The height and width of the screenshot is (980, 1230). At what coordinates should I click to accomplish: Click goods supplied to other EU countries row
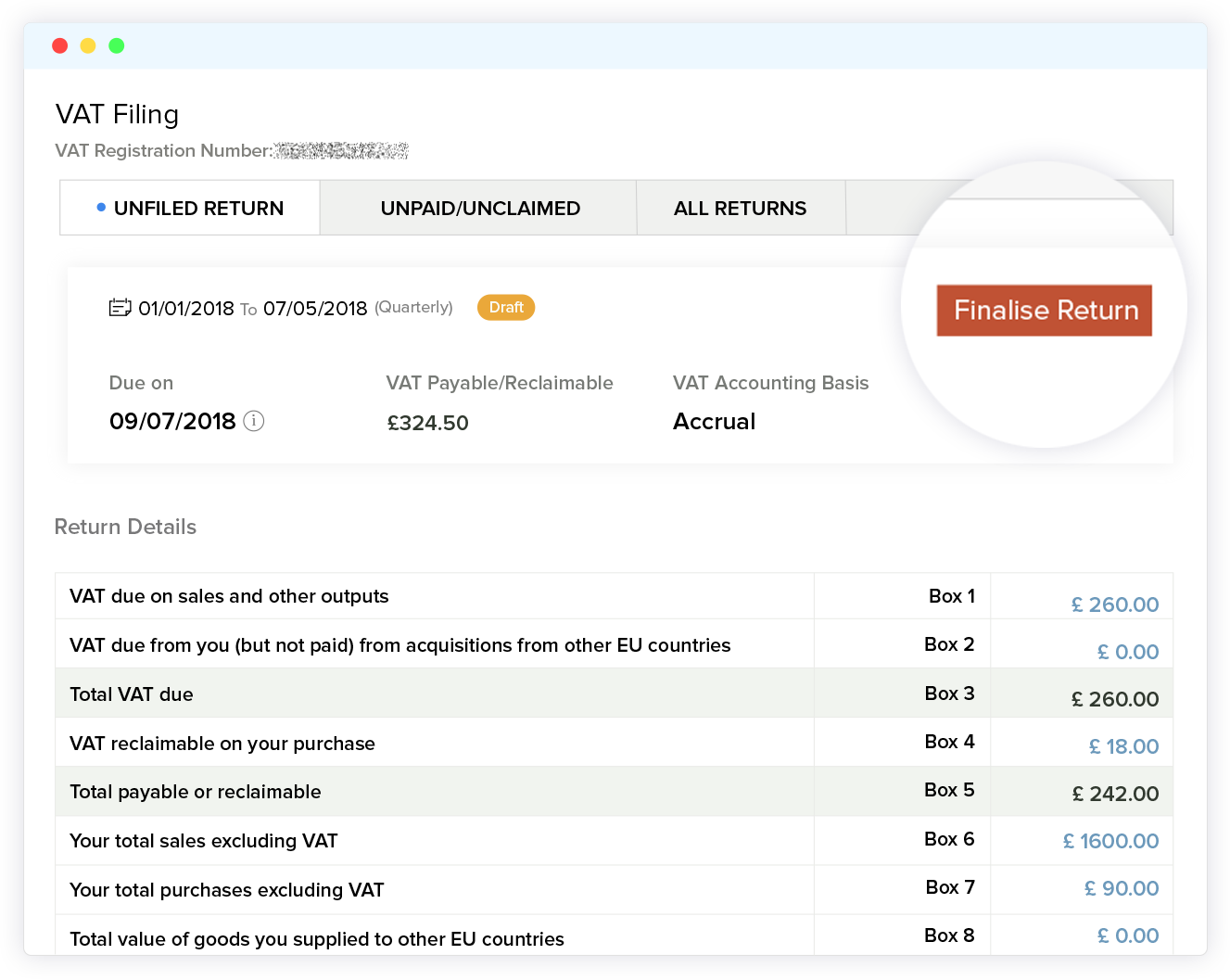(614, 936)
